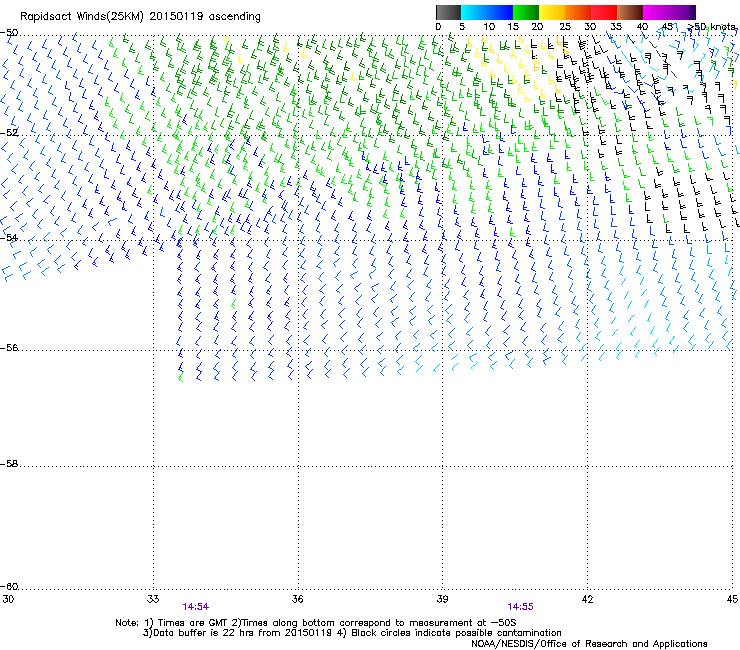The image size is (740, 650).
Task: Click the title 'Rapidscat Winds(25KM) 20150119 ascending'
Action: (x=140, y=17)
